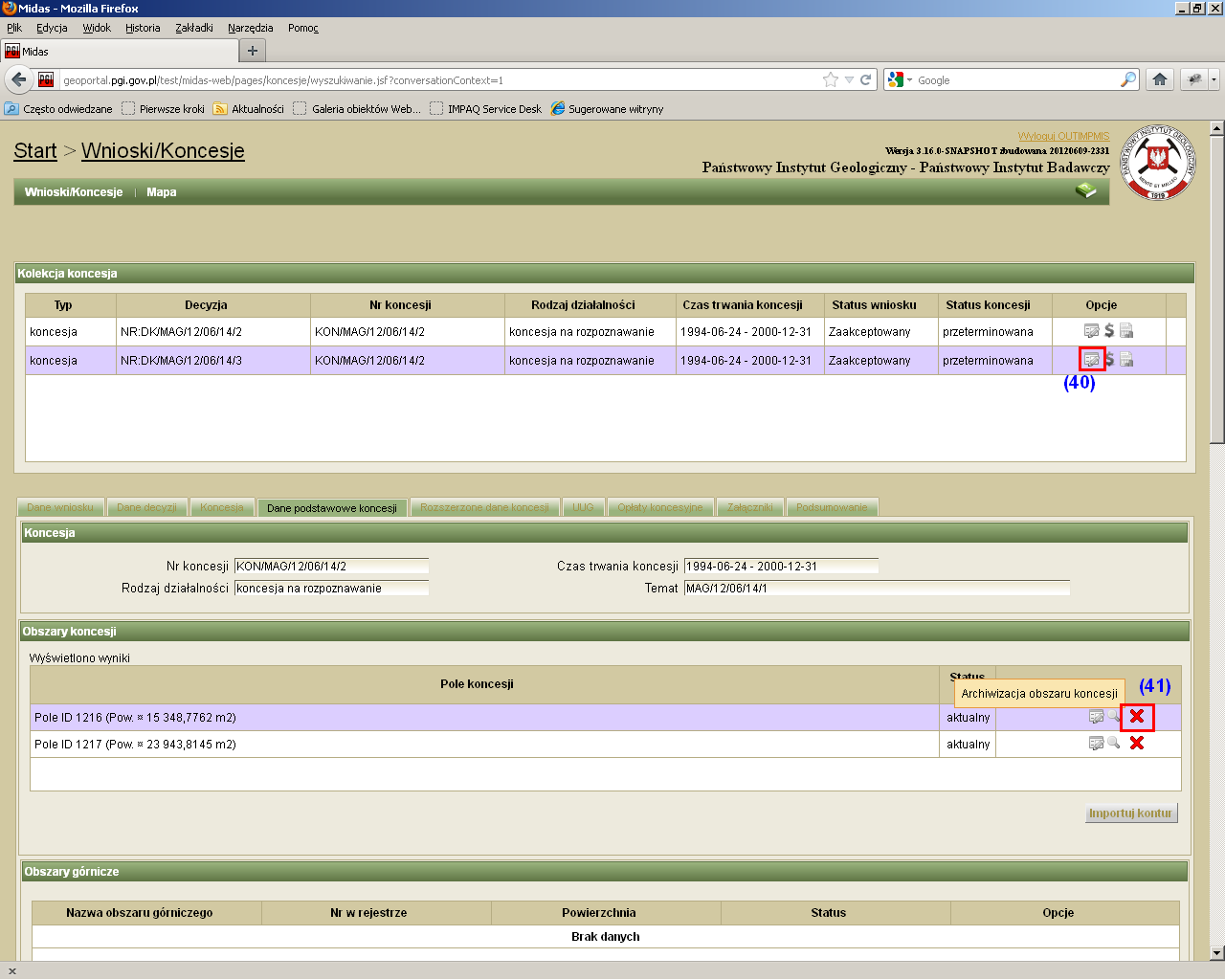Open Sugerowane witryny bookmark

607,108
